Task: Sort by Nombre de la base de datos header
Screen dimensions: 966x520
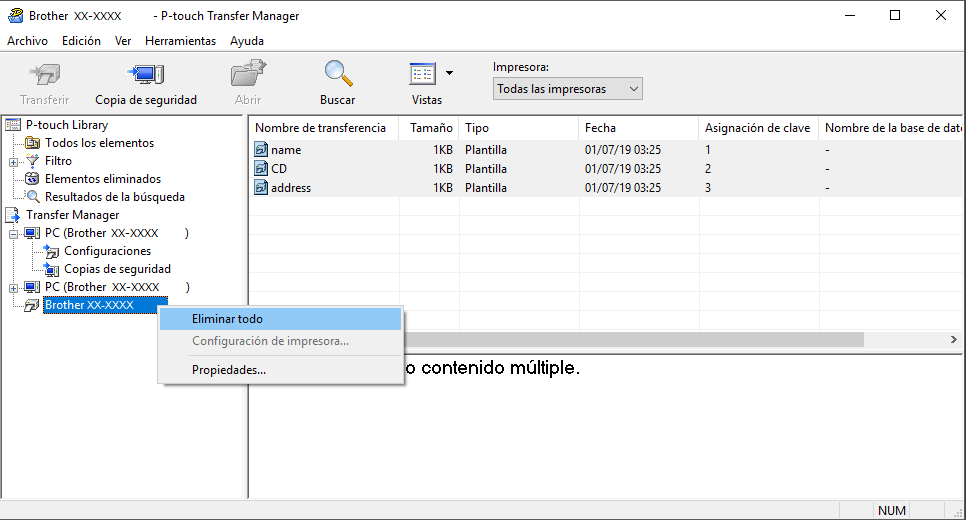Action: (890, 128)
